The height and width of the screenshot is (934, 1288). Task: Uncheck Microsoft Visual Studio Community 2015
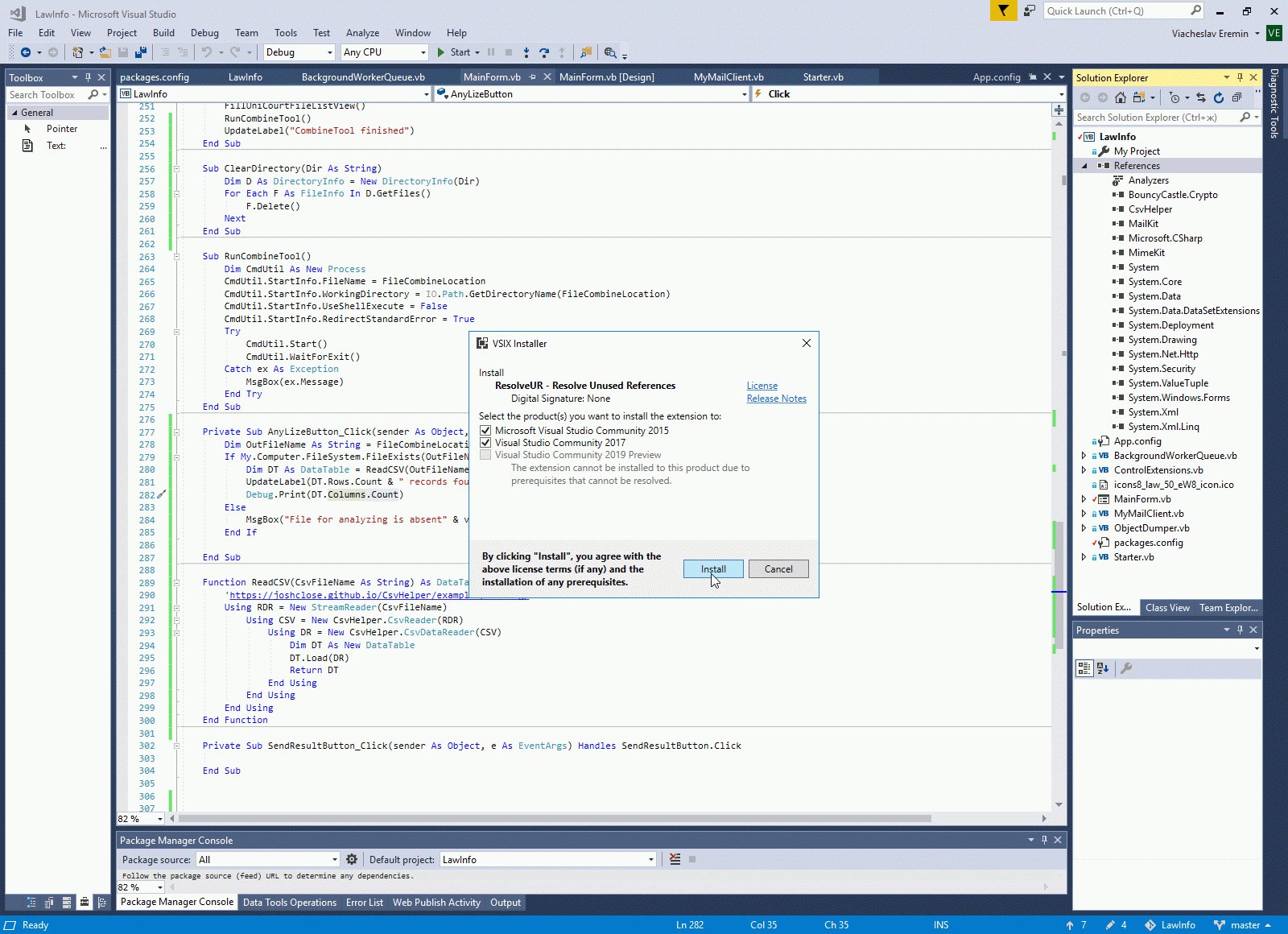click(485, 431)
